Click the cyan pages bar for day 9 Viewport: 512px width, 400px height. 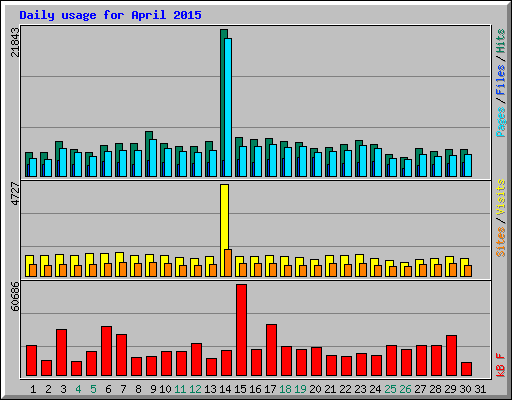pos(153,158)
